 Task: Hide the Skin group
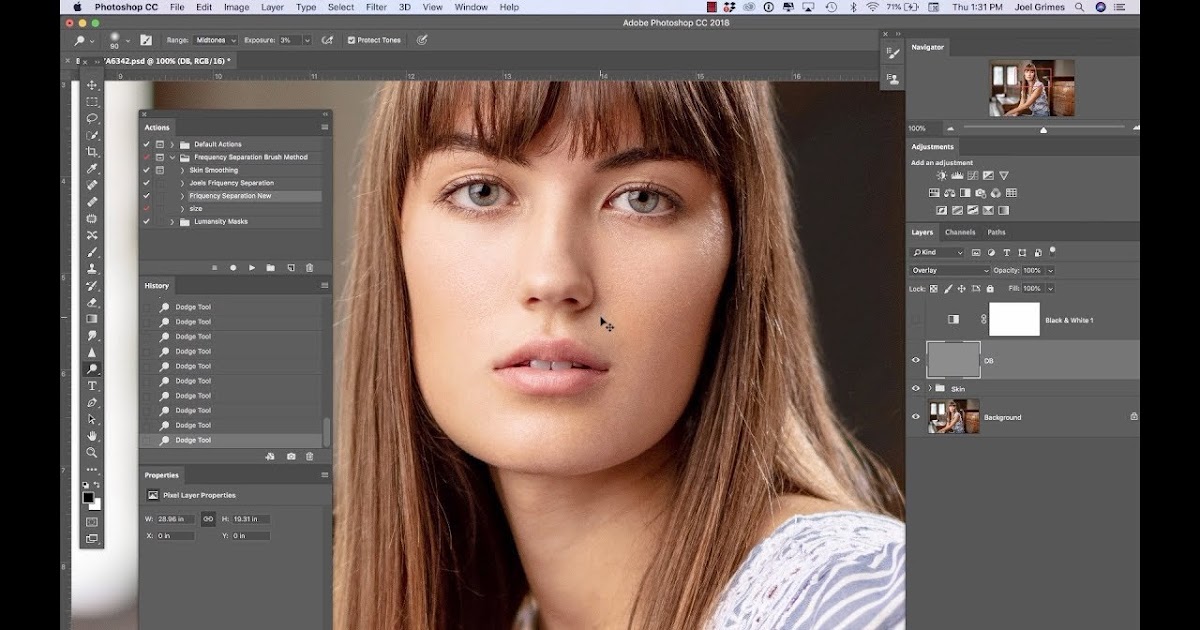[x=915, y=388]
